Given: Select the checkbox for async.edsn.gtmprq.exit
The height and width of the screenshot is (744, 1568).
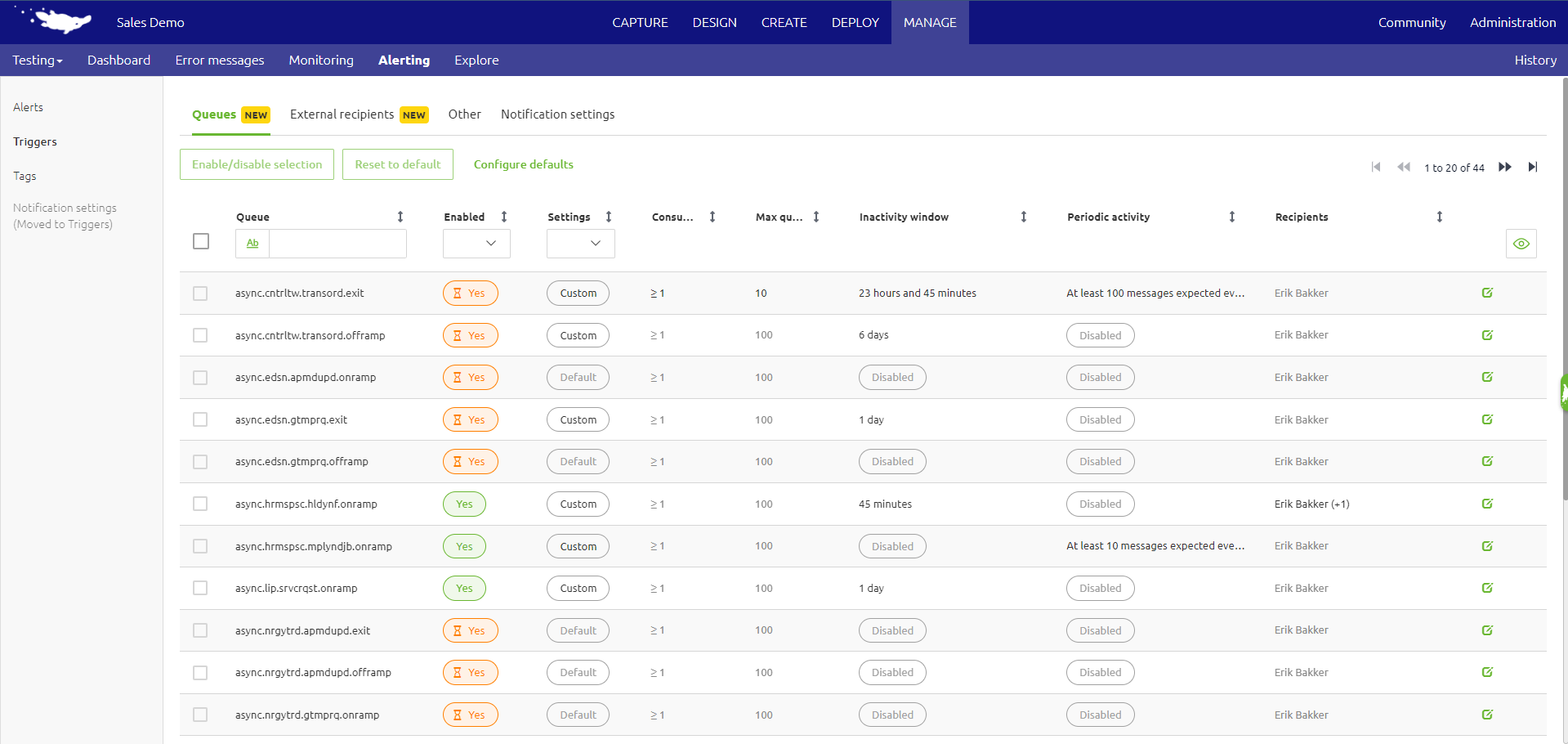Looking at the screenshot, I should pos(200,419).
